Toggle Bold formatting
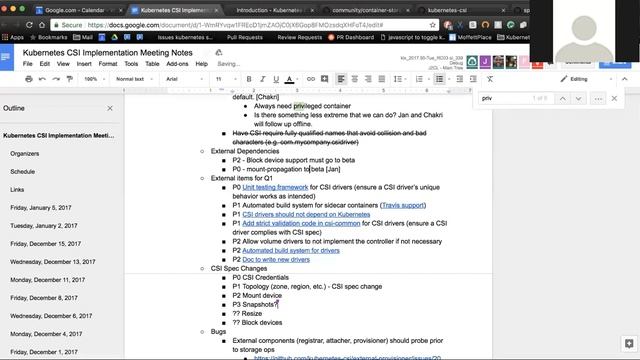640x360 pixels. (x=249, y=79)
